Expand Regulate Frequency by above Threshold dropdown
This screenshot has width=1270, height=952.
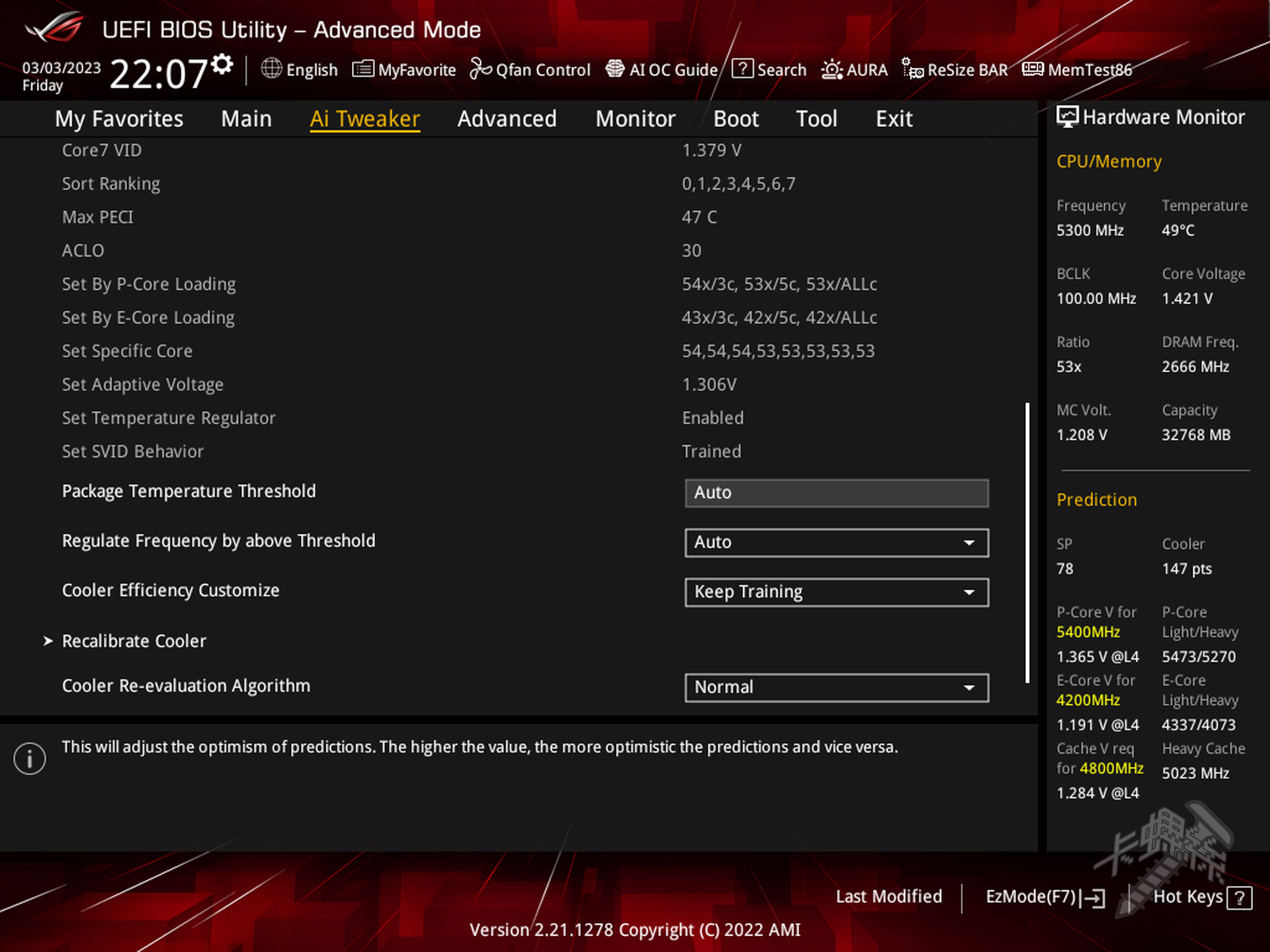tap(836, 543)
